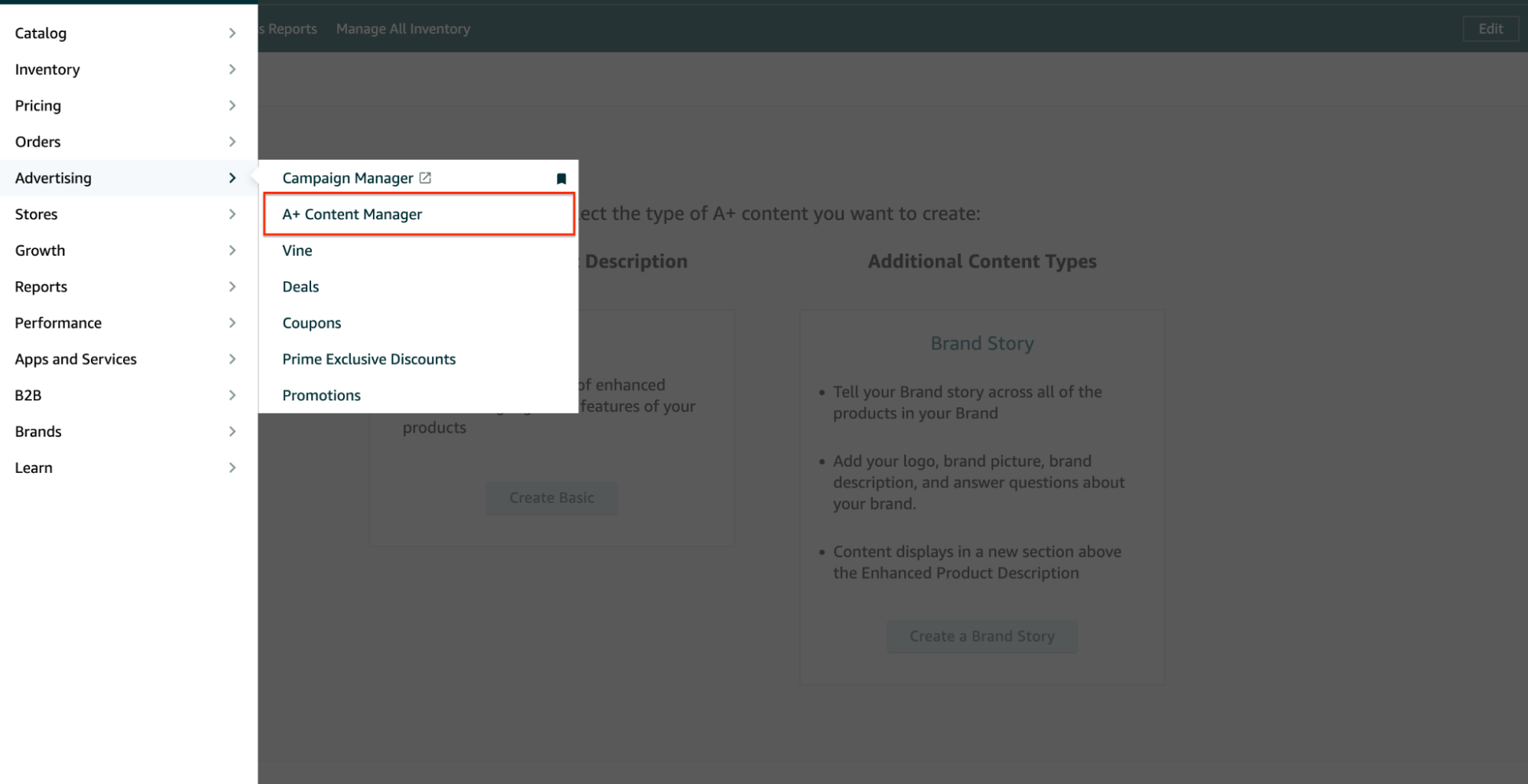
Task: Open the Performance submenu chevron
Action: pos(232,322)
